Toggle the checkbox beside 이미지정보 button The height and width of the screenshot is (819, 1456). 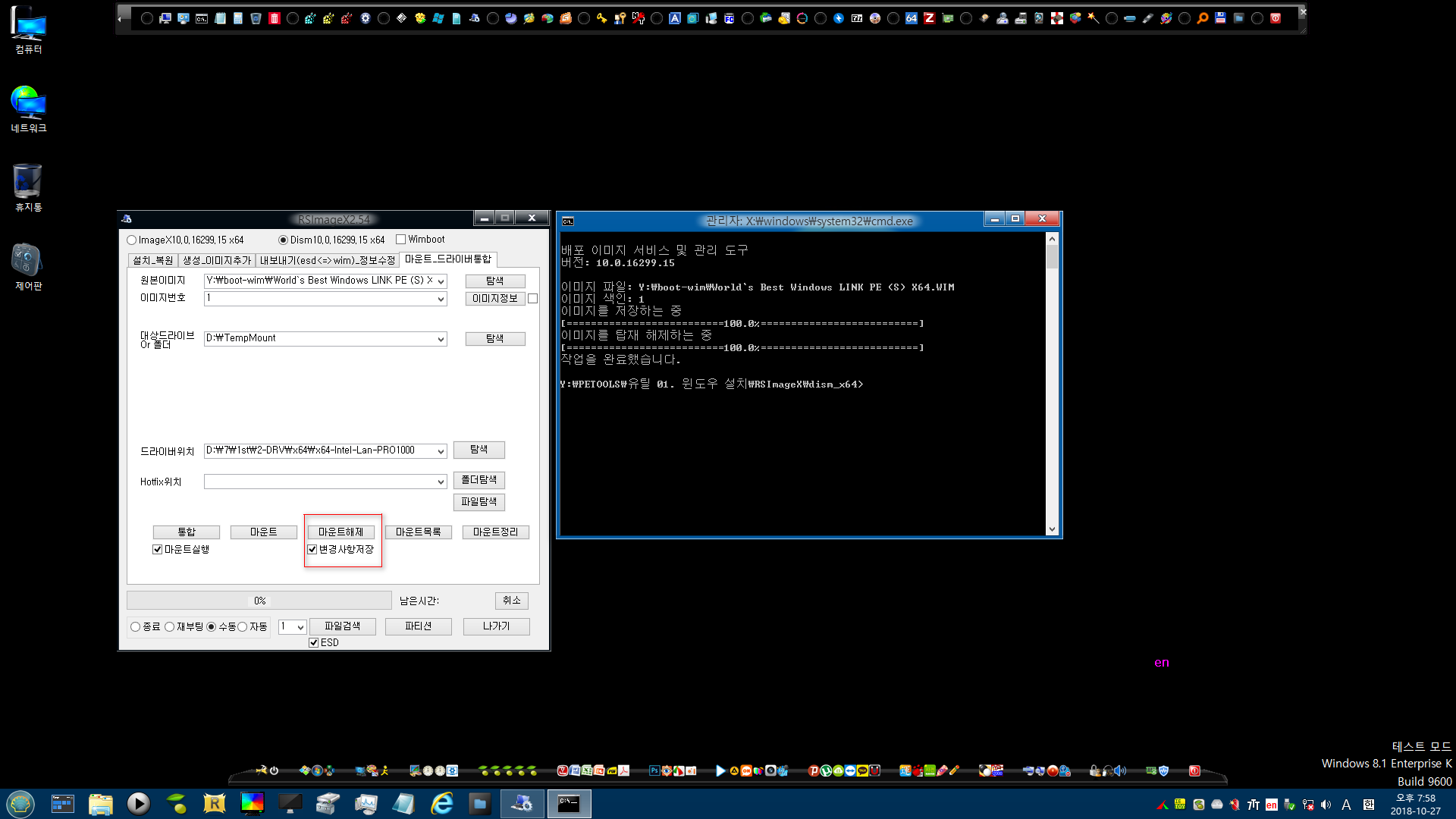[x=533, y=299]
